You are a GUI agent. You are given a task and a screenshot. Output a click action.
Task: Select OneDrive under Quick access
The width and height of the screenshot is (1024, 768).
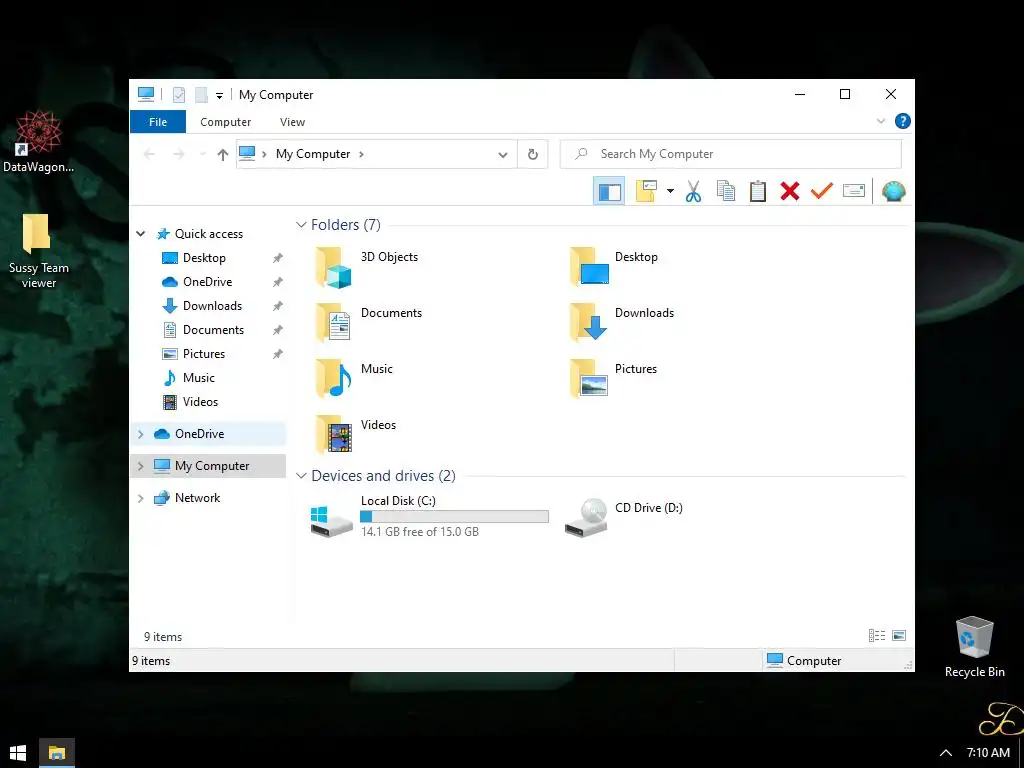[208, 282]
